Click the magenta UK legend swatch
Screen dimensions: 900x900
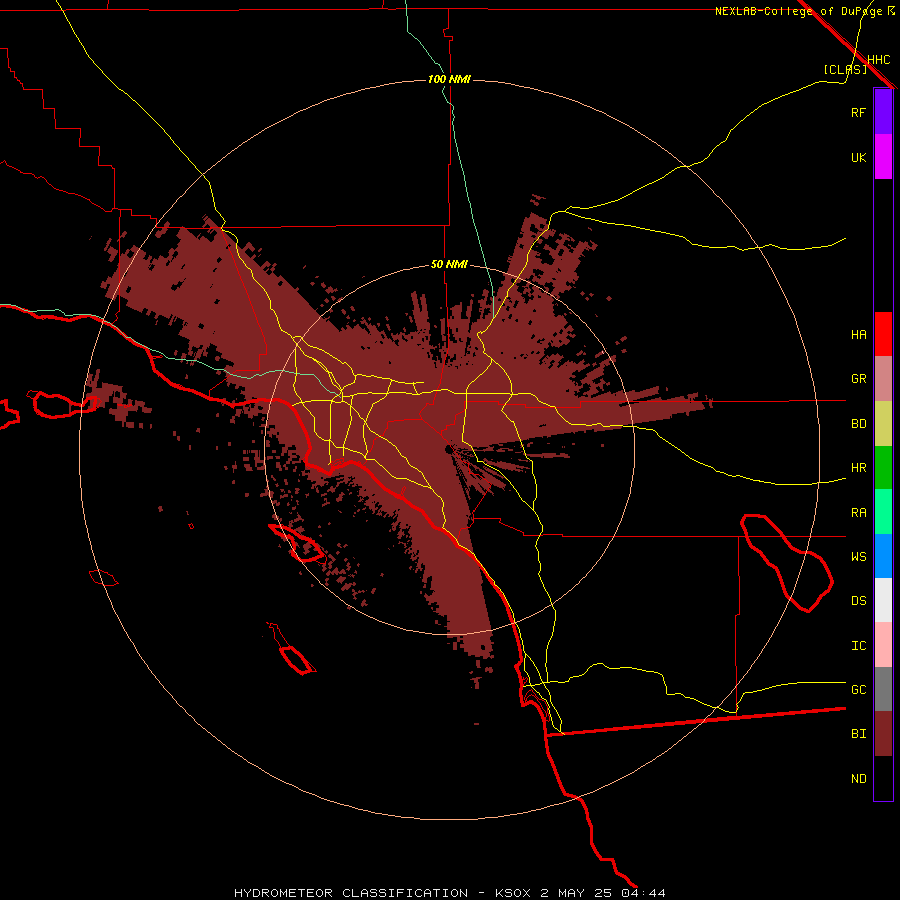(x=883, y=157)
